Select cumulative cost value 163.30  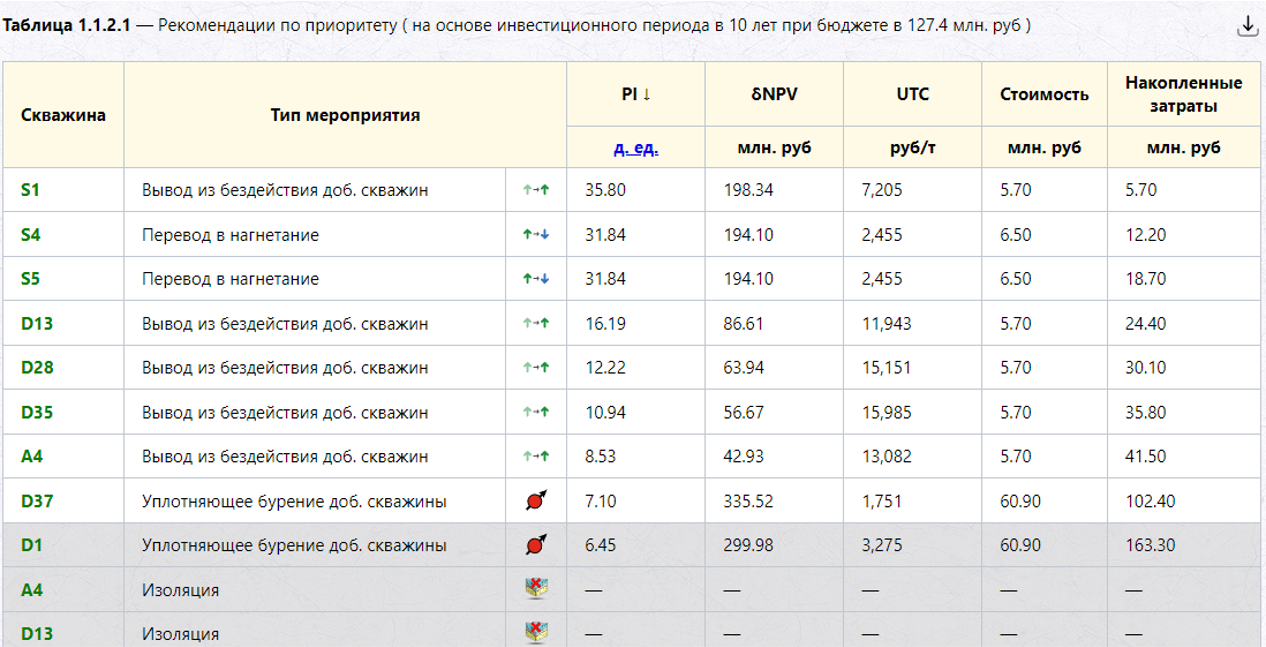[1150, 545]
